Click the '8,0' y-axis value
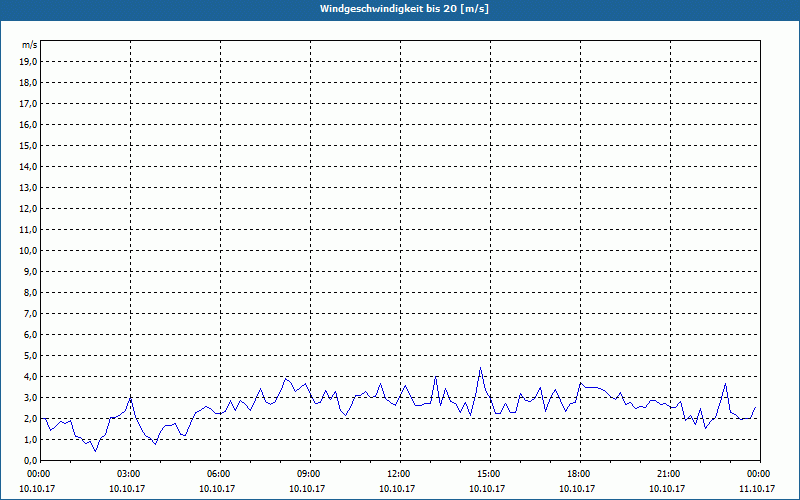Screen dimensions: 800x500 (x=30, y=292)
